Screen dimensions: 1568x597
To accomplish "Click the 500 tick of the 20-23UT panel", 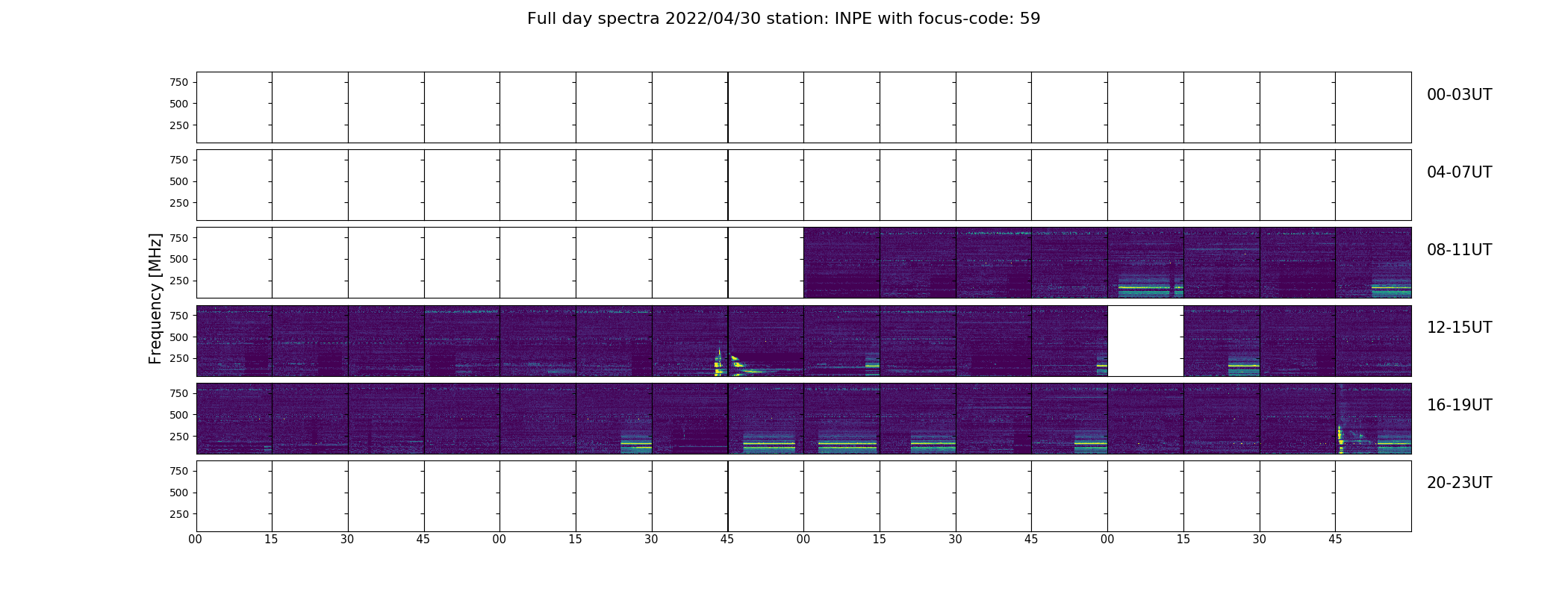I will 179,493.
